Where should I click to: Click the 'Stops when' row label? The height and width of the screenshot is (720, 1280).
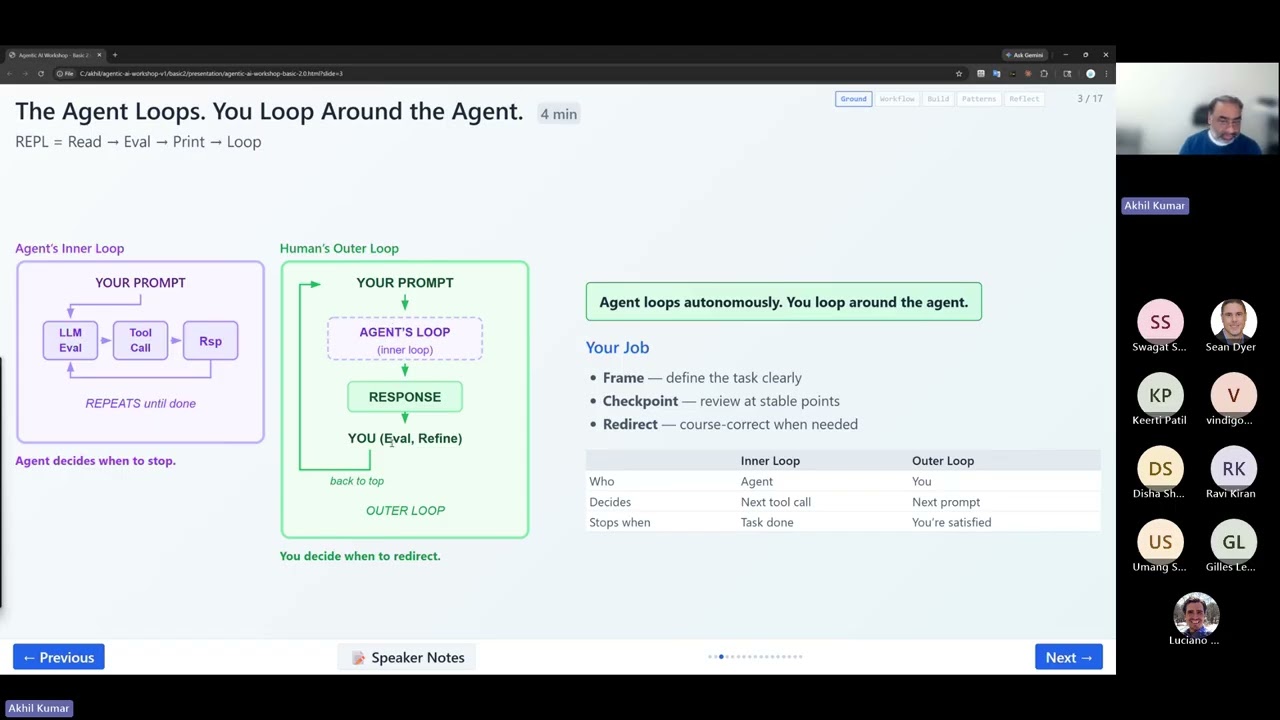(620, 522)
